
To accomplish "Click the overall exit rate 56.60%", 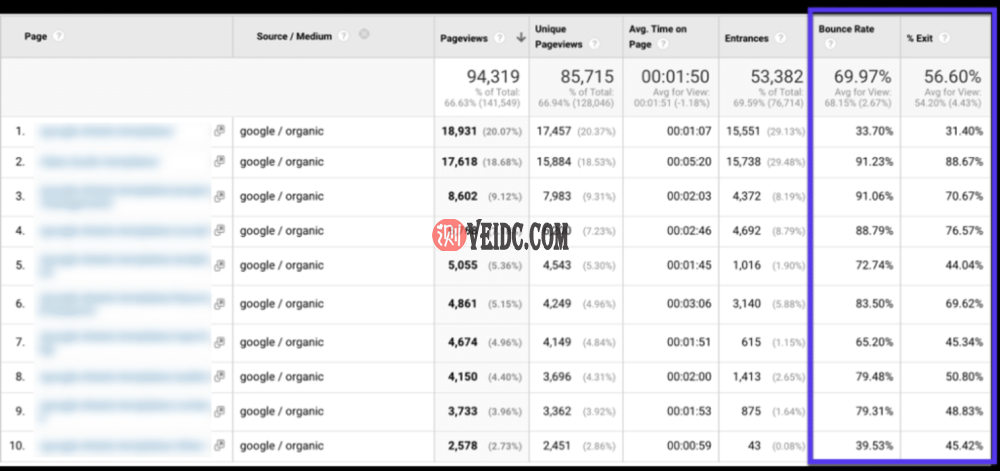I will click(x=952, y=76).
